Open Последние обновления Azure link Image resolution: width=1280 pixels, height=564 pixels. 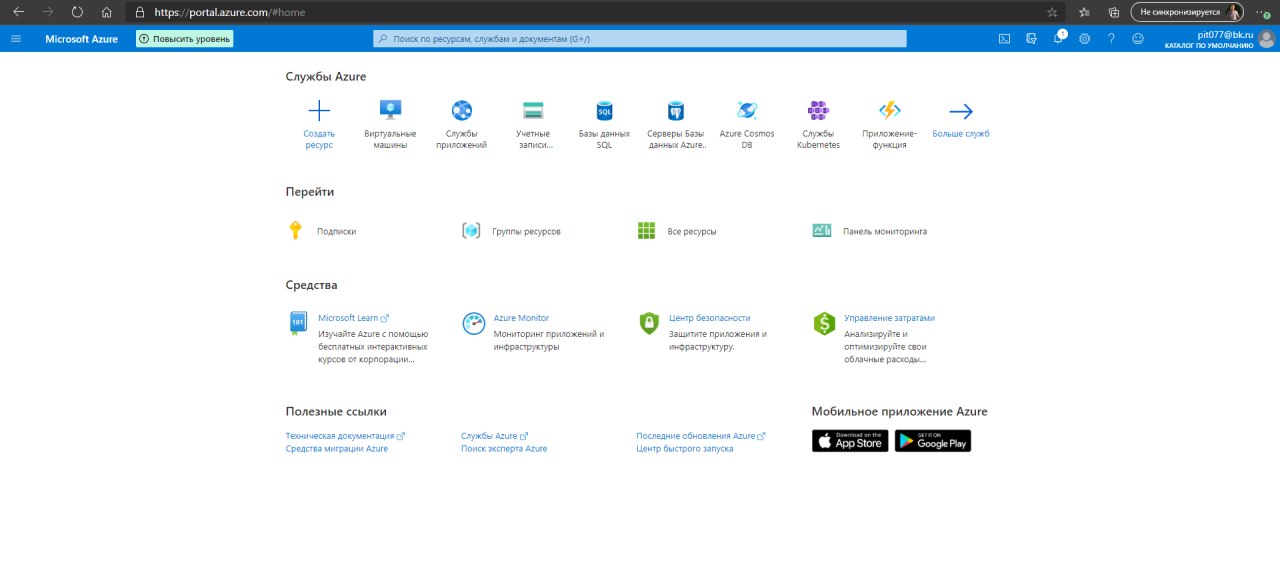[701, 436]
